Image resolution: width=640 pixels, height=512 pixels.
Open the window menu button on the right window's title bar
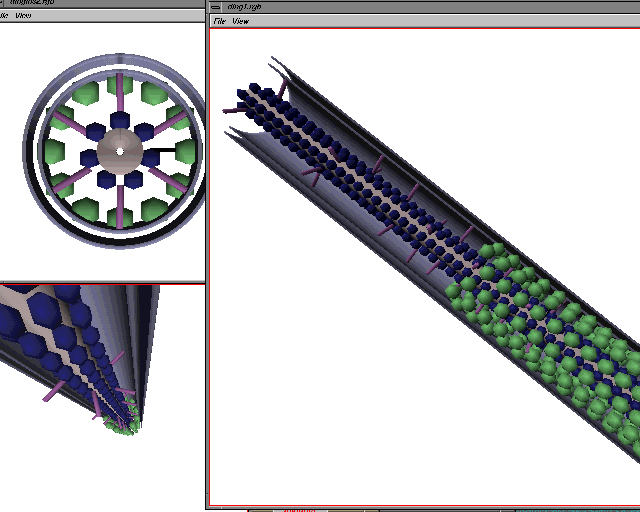216,6
